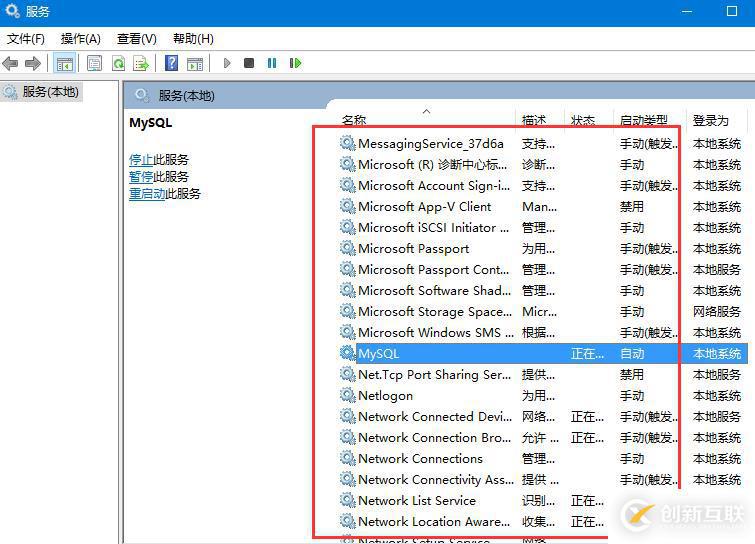Select the Network Connectivity Ass... row
The width and height of the screenshot is (755, 544).
point(543,479)
